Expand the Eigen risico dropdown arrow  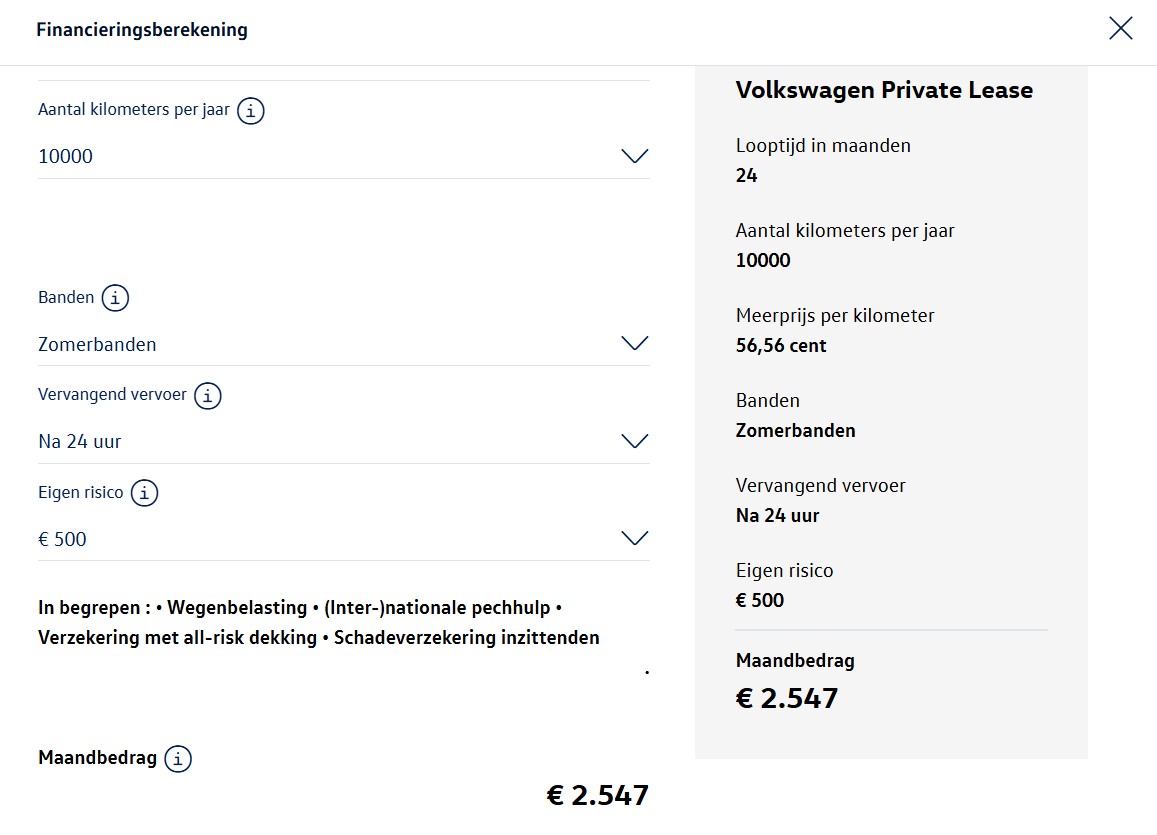635,538
